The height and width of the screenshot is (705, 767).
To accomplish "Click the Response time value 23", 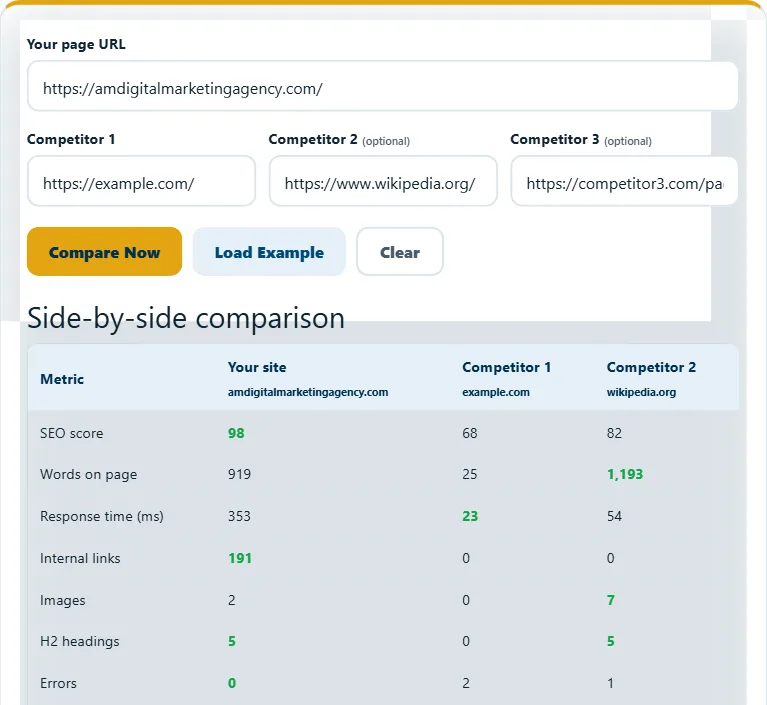I will 470,517.
